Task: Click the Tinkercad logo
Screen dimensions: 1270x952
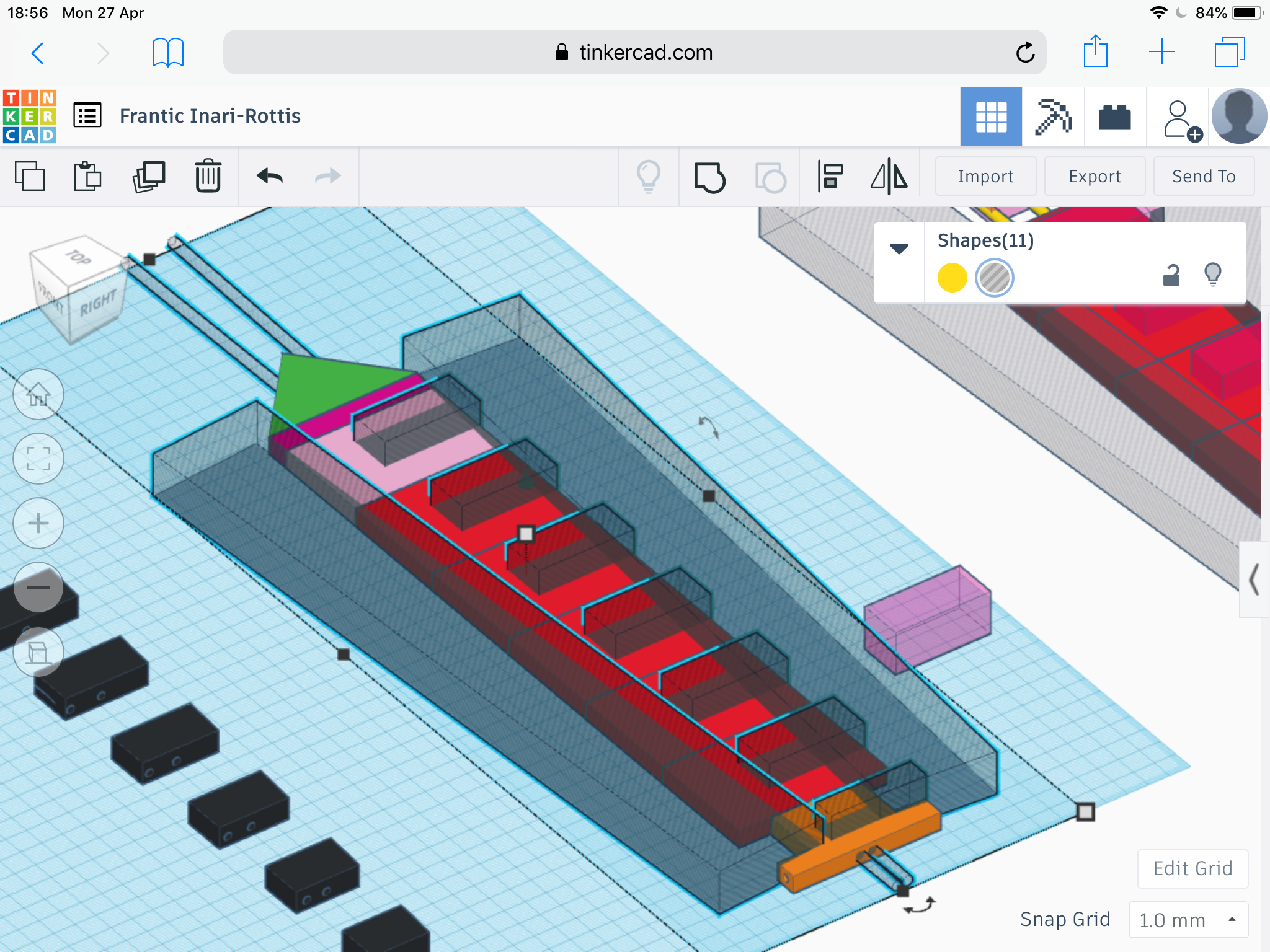Action: (x=30, y=117)
